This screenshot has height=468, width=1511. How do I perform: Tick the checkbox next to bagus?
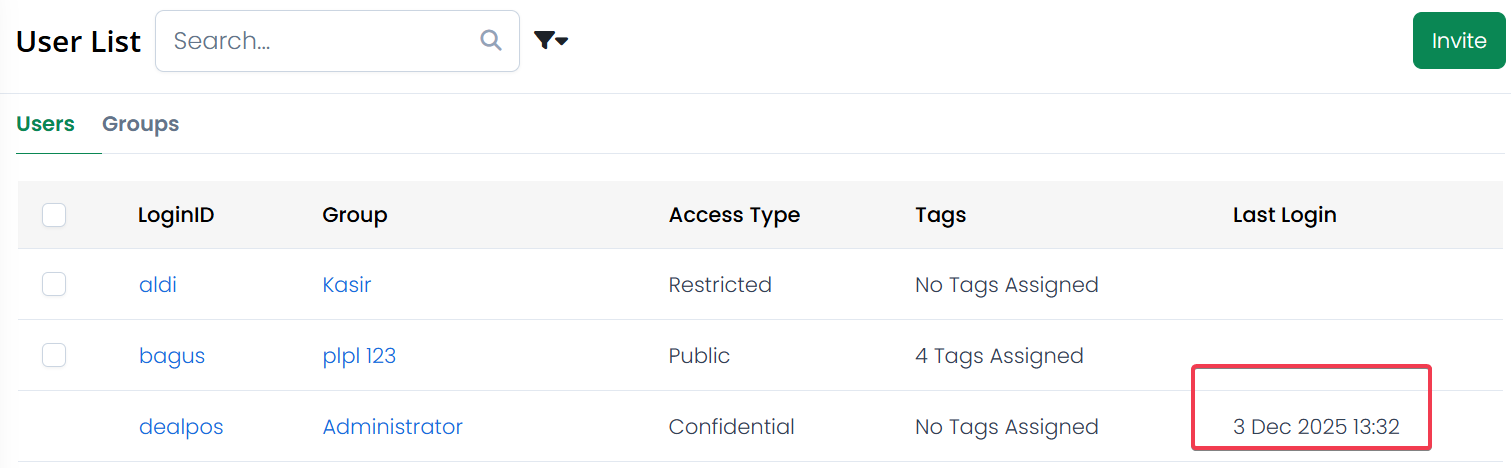(54, 355)
